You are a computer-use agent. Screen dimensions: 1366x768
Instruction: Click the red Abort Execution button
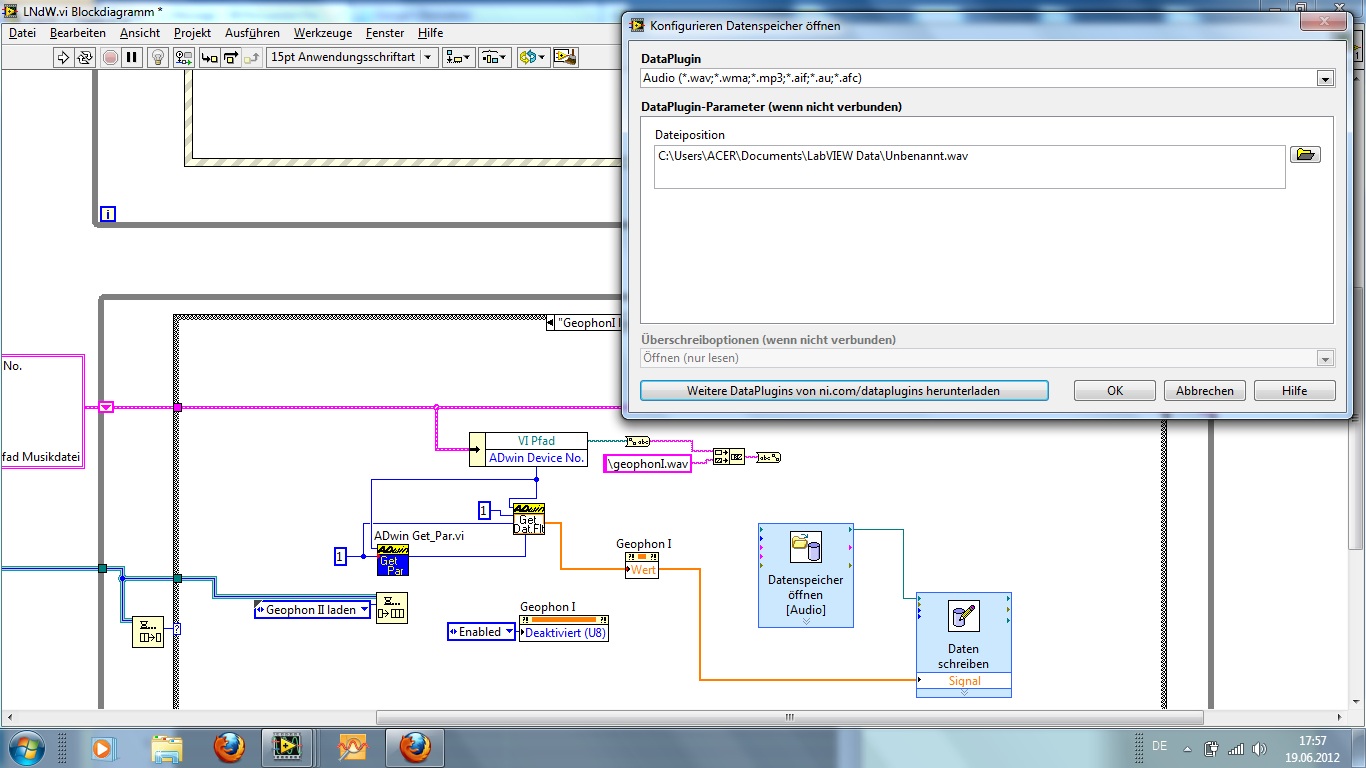(110, 58)
